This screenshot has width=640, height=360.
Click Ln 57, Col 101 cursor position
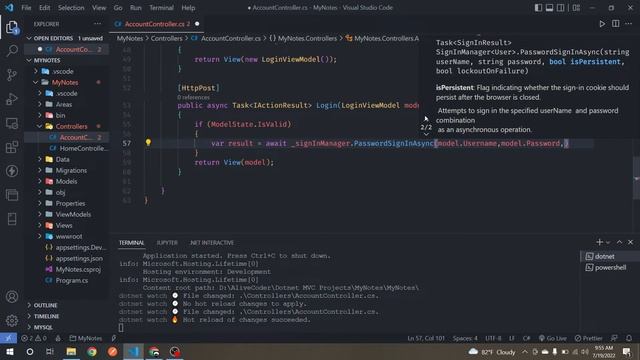coord(426,338)
